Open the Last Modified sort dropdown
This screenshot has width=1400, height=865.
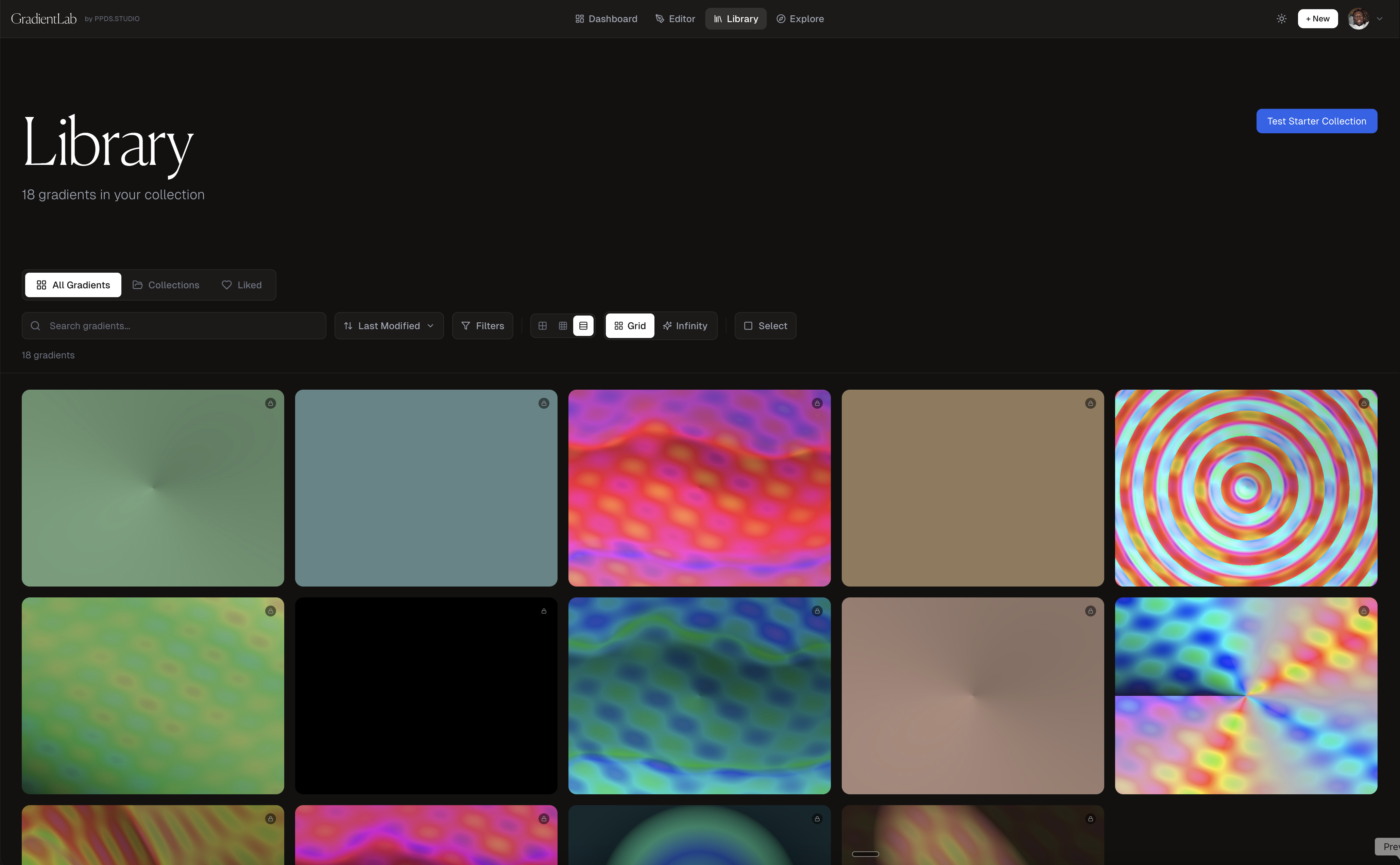[x=389, y=325]
